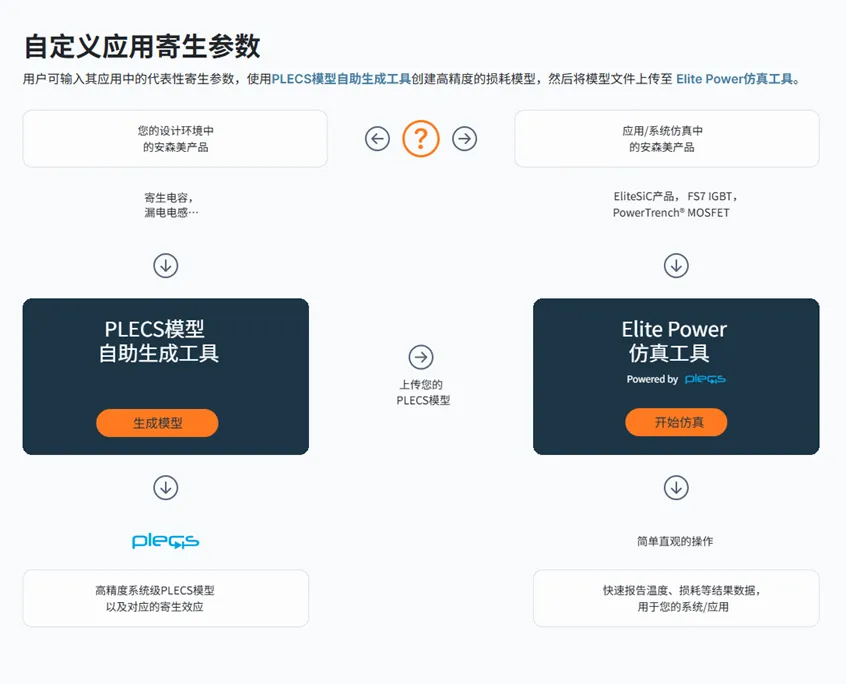
Task: Click down arrow below 寄生电容 text
Action: pos(166,265)
